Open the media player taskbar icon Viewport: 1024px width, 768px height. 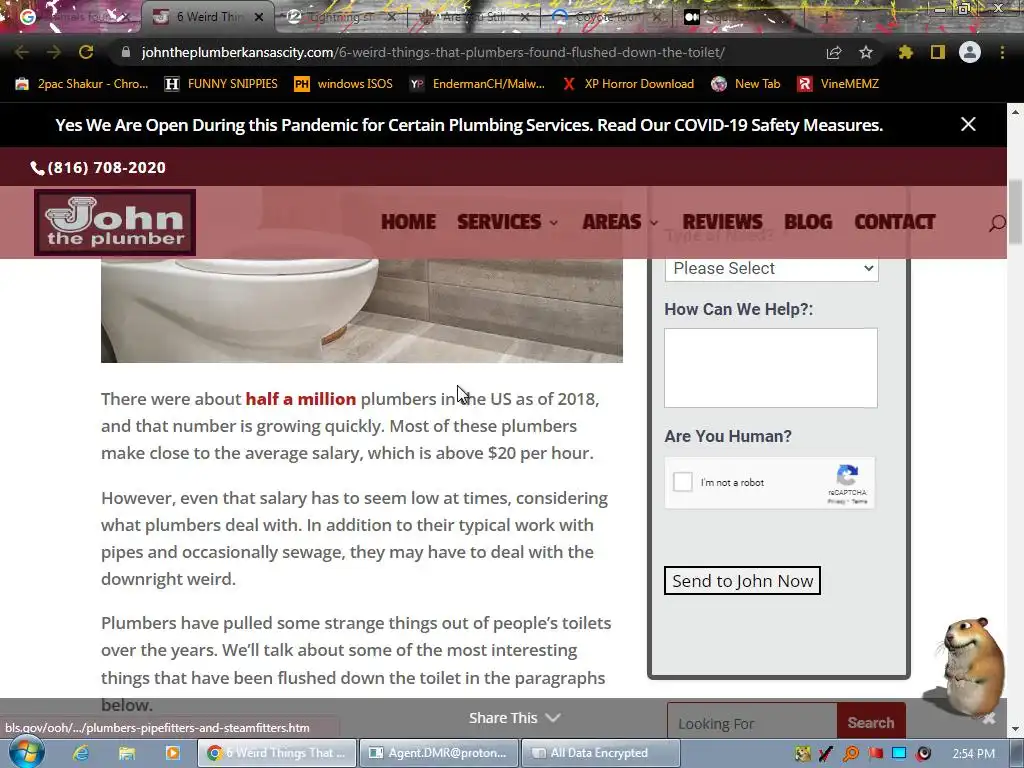pos(172,753)
